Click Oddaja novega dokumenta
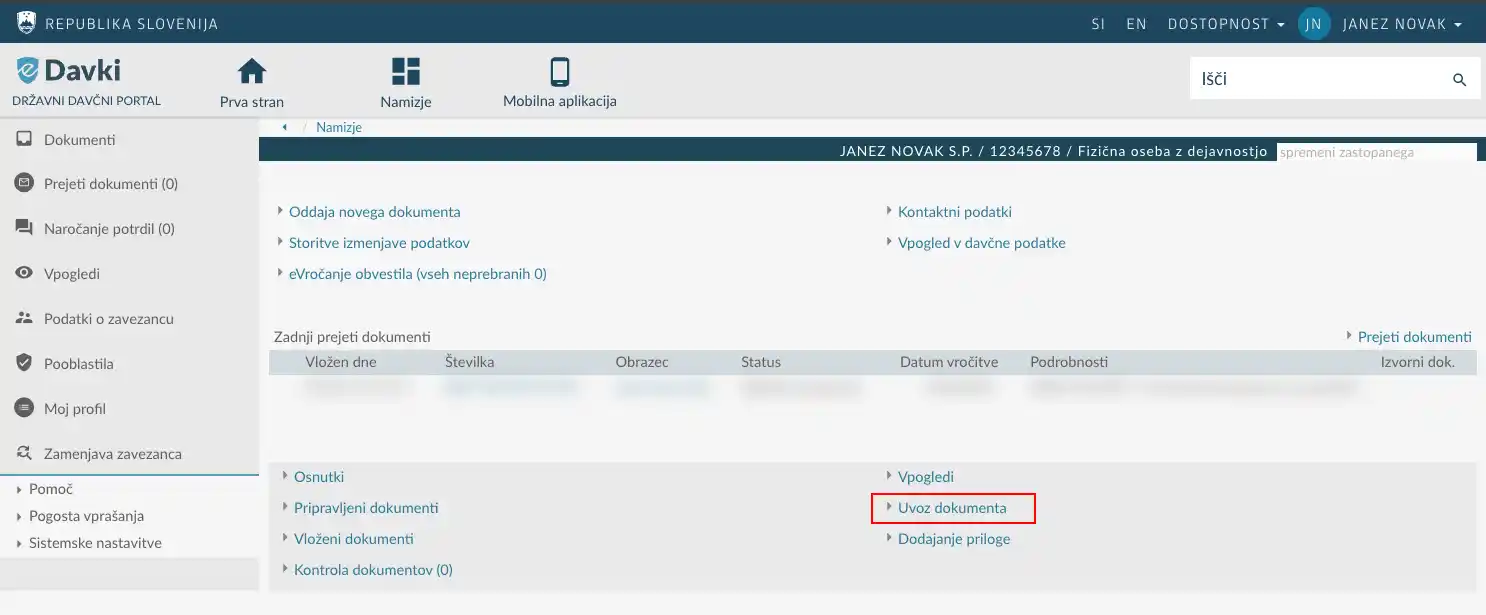1486x615 pixels. point(375,211)
